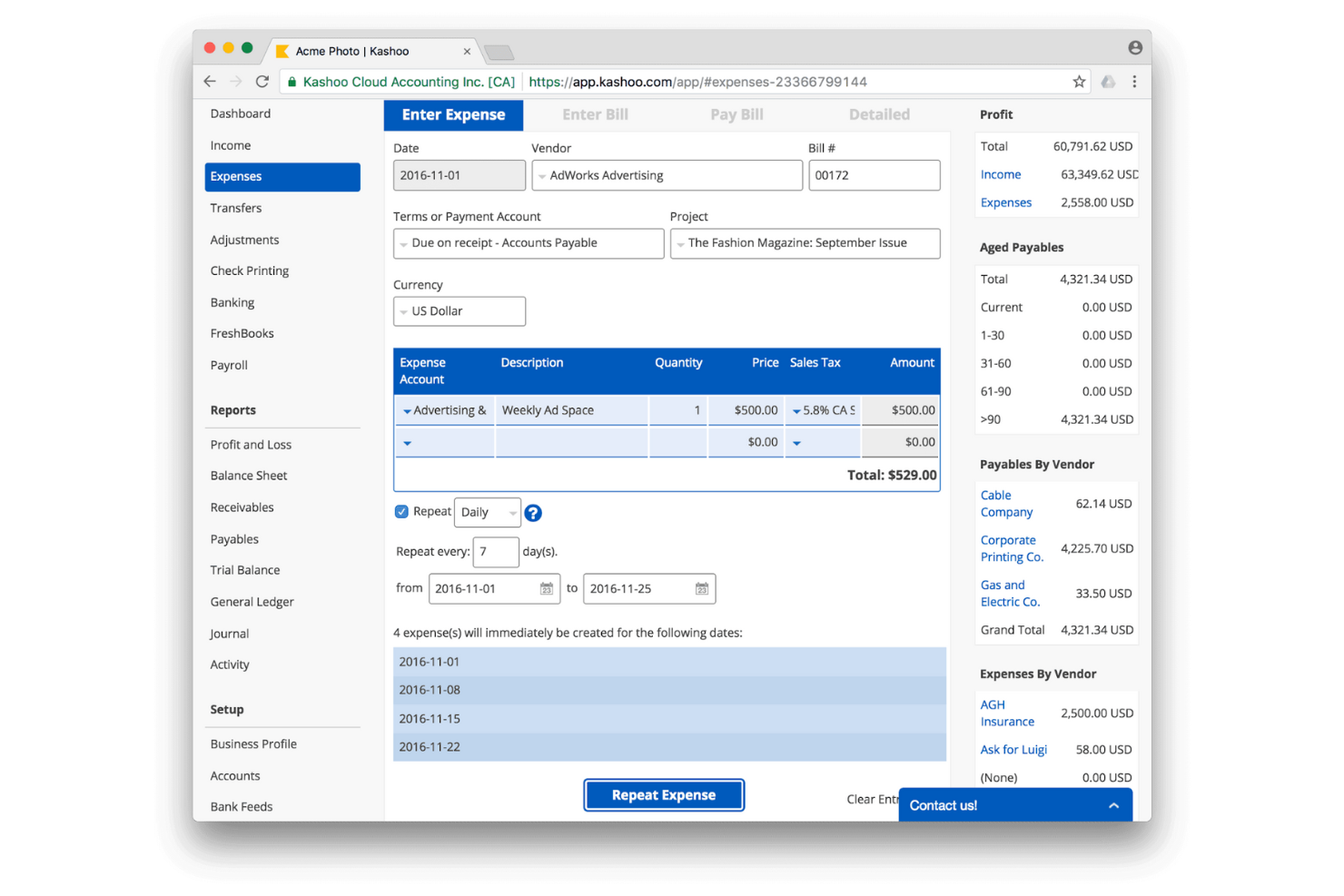Open the calendar picker for the from date
This screenshot has width=1344, height=896.
[548, 588]
